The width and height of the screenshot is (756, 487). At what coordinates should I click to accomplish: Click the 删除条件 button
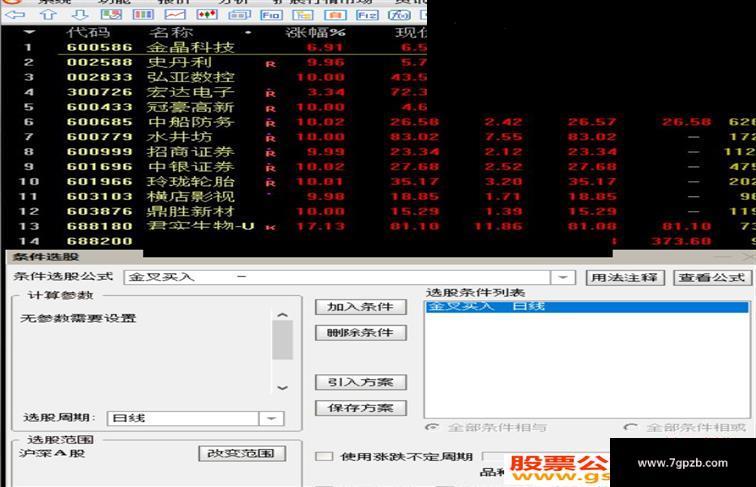tap(361, 333)
